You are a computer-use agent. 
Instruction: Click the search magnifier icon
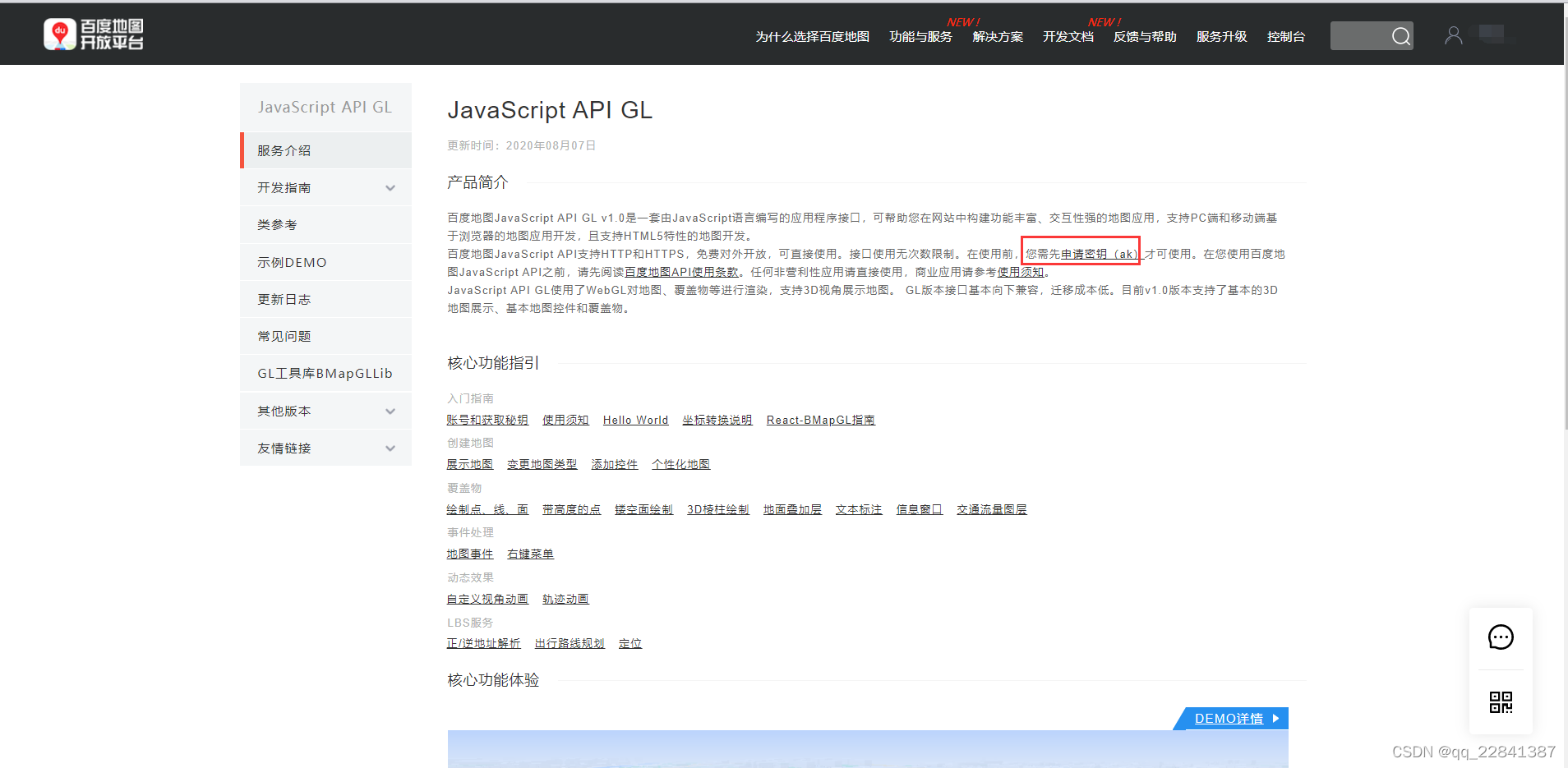pos(1401,36)
